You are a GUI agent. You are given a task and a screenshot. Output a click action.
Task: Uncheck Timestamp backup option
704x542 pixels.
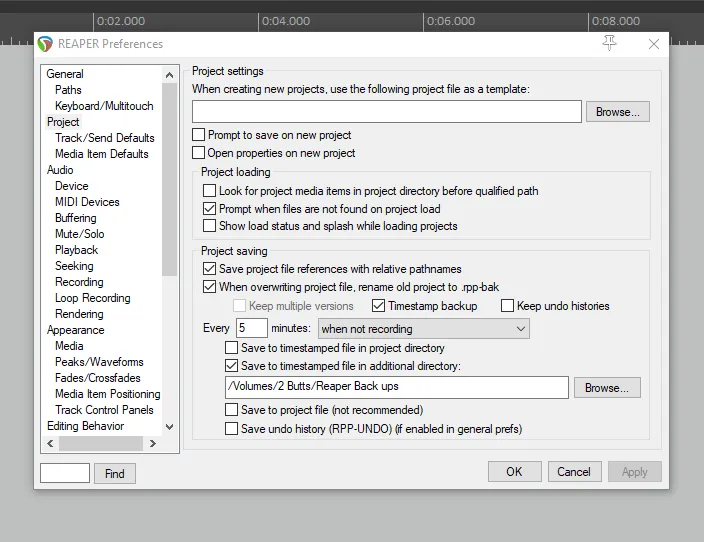pyautogui.click(x=378, y=306)
